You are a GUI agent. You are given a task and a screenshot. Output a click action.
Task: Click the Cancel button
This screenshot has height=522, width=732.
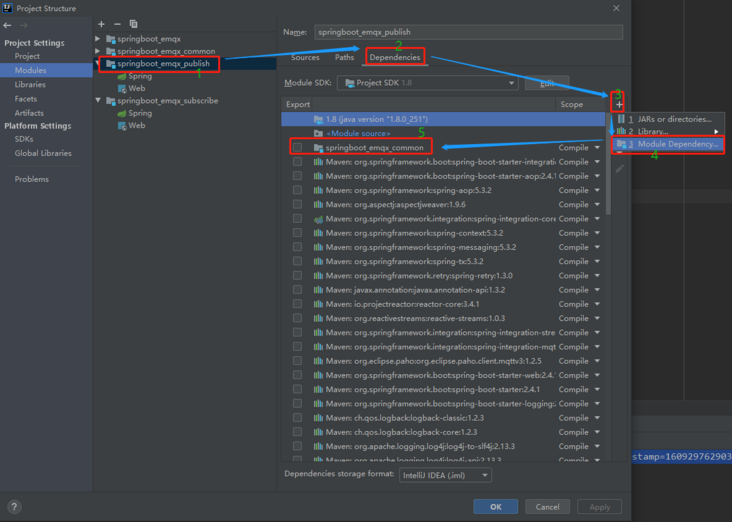[547, 507]
